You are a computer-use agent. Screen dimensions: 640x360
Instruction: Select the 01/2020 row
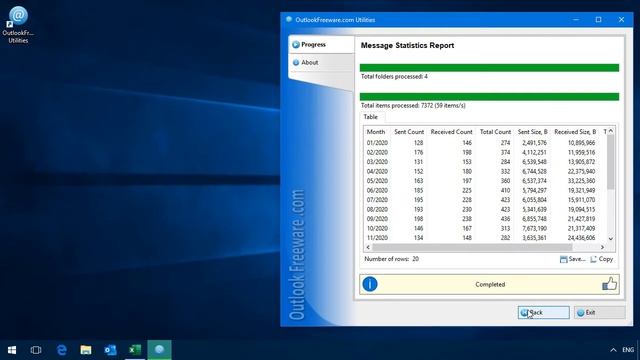click(x=485, y=143)
